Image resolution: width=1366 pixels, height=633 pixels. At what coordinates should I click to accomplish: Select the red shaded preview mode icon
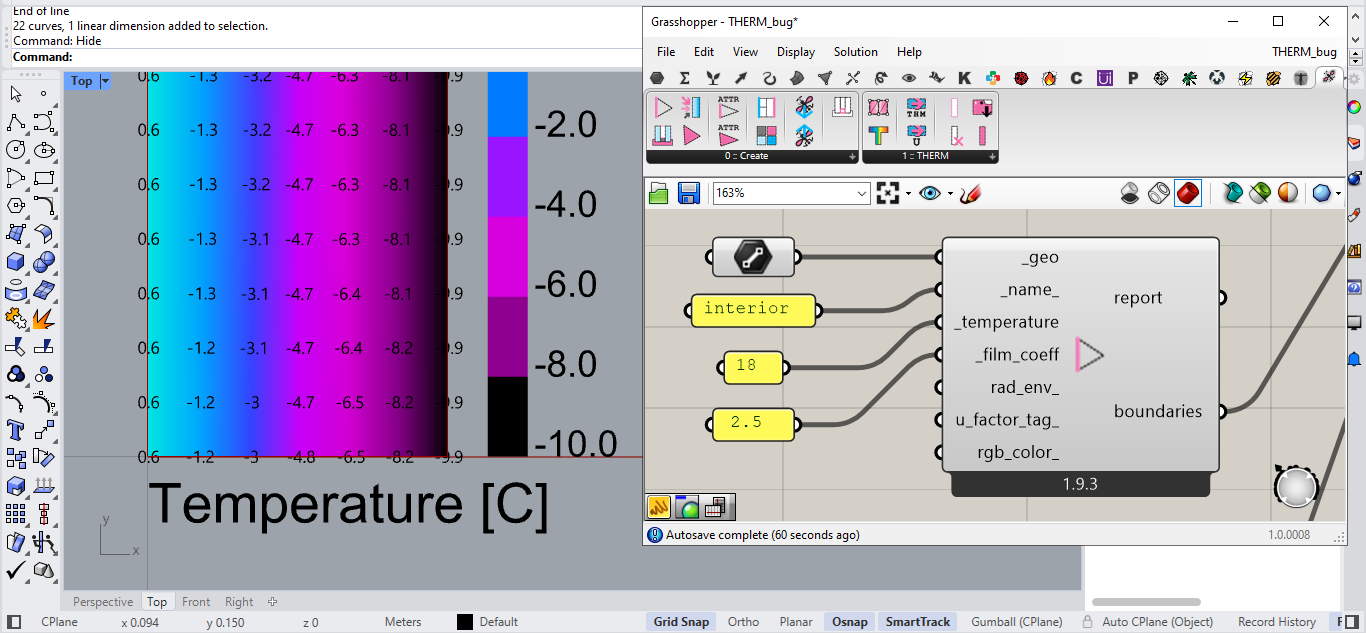click(1187, 193)
